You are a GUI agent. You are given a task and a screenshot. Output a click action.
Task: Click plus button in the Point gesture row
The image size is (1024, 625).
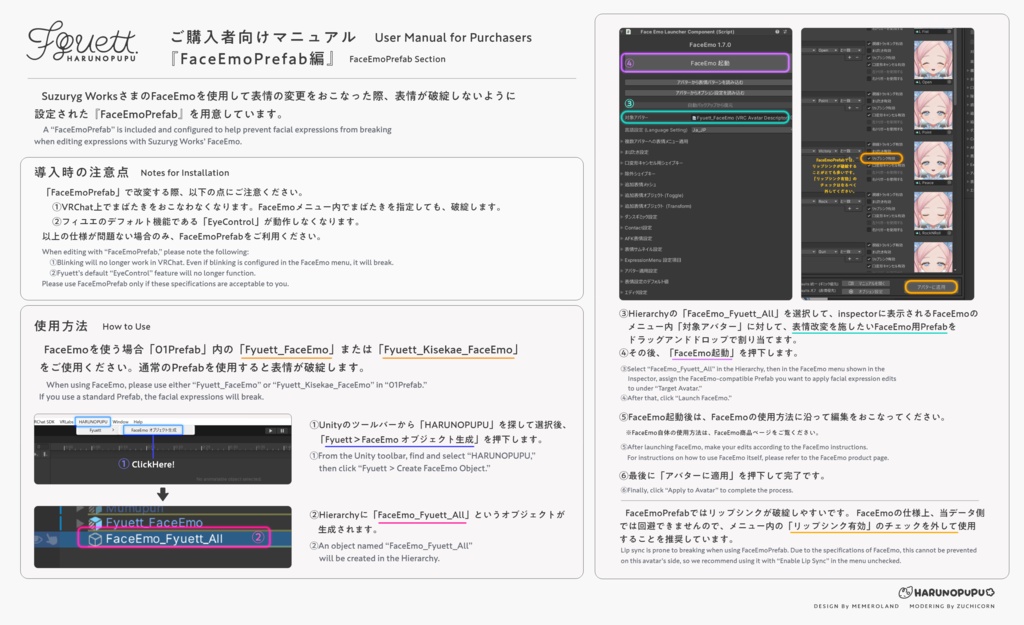click(850, 108)
